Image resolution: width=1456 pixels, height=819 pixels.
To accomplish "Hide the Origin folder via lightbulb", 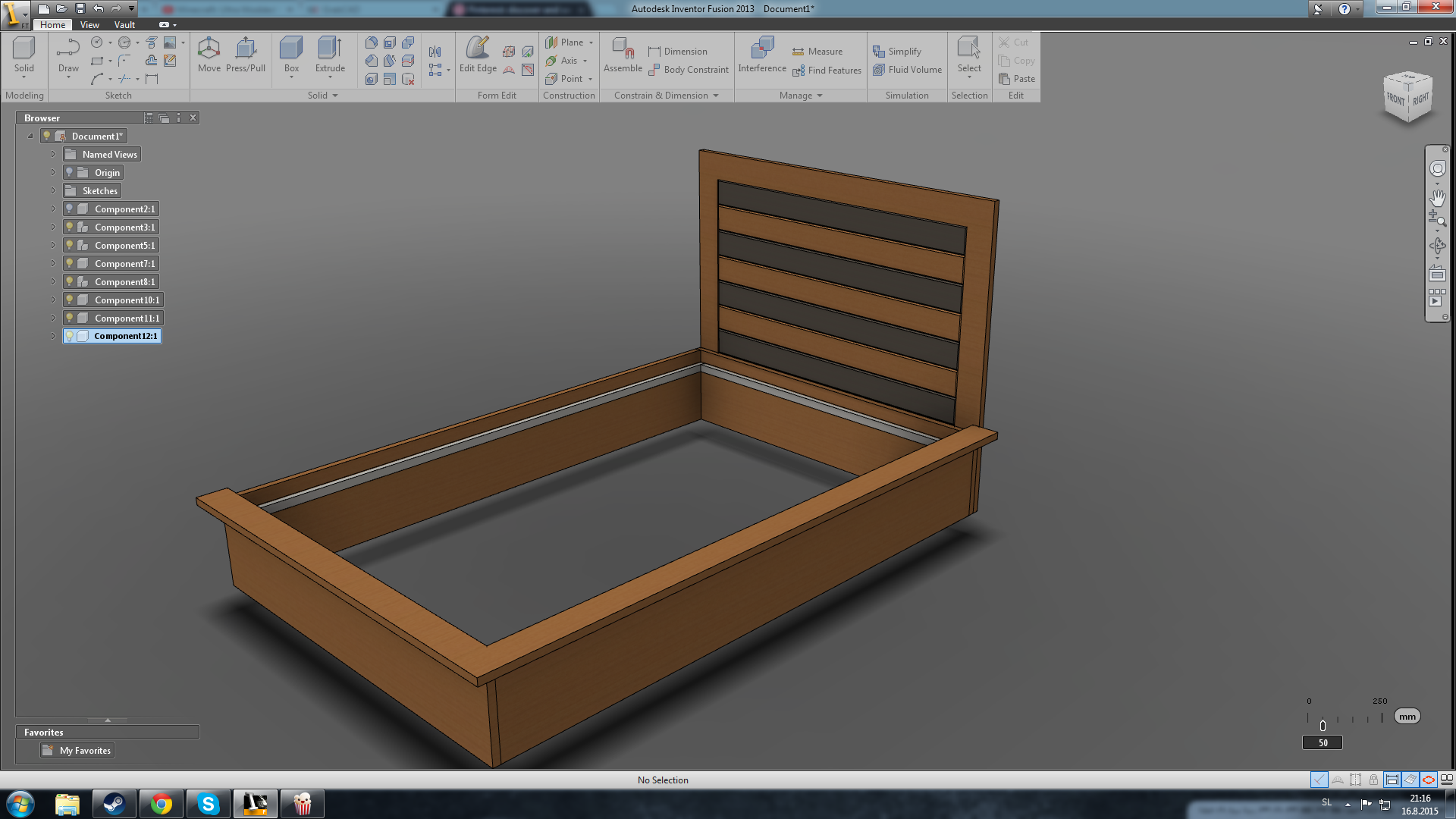I will 70,172.
